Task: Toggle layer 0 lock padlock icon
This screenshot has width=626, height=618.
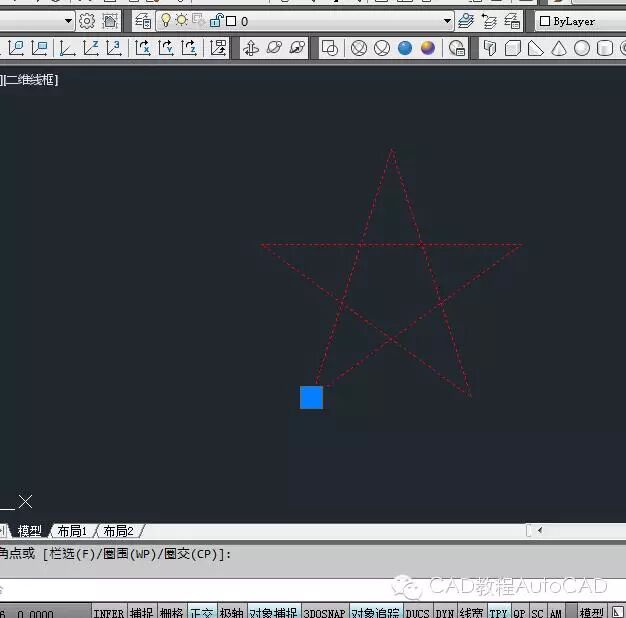Action: point(216,20)
